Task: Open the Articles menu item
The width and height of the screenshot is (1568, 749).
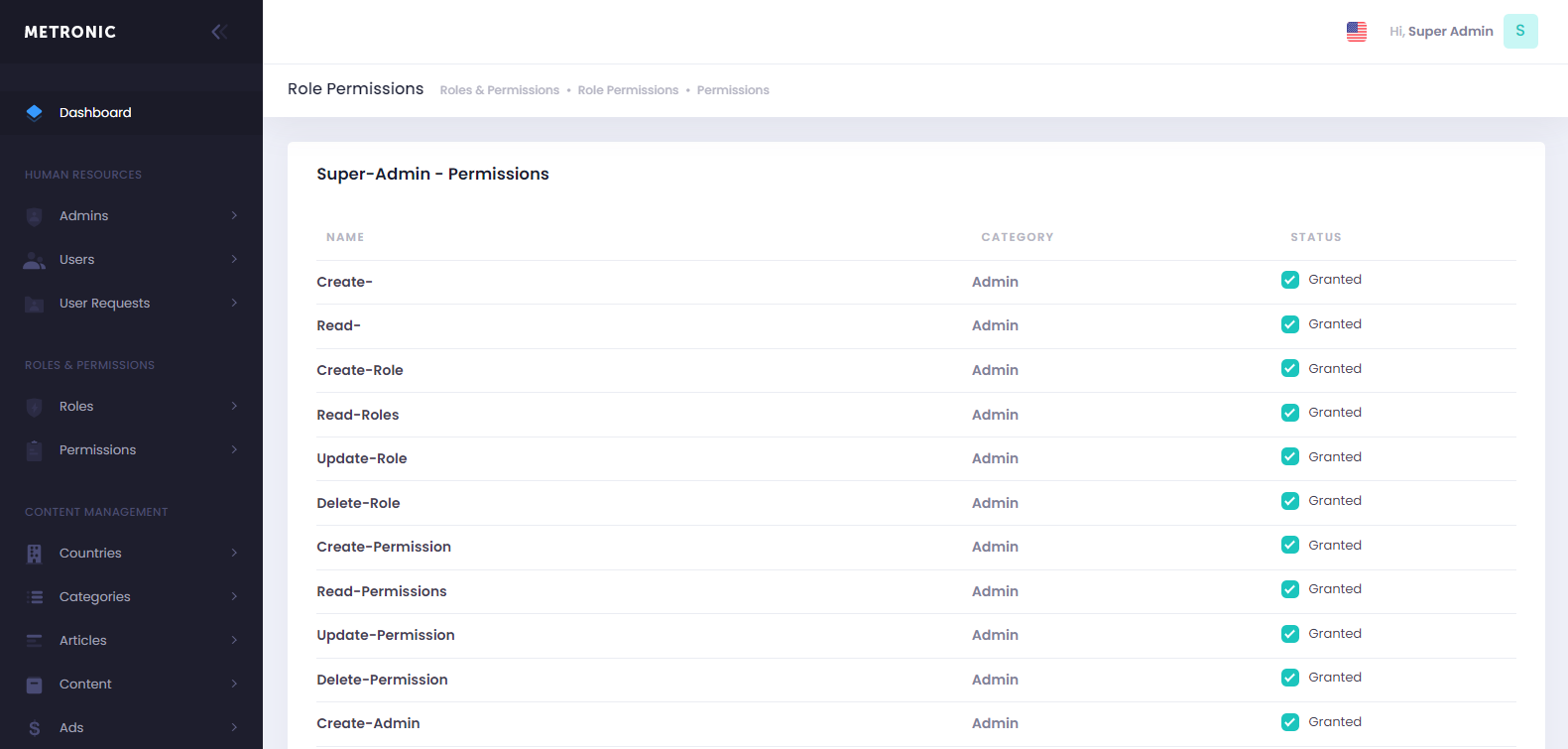Action: pyautogui.click(x=83, y=641)
